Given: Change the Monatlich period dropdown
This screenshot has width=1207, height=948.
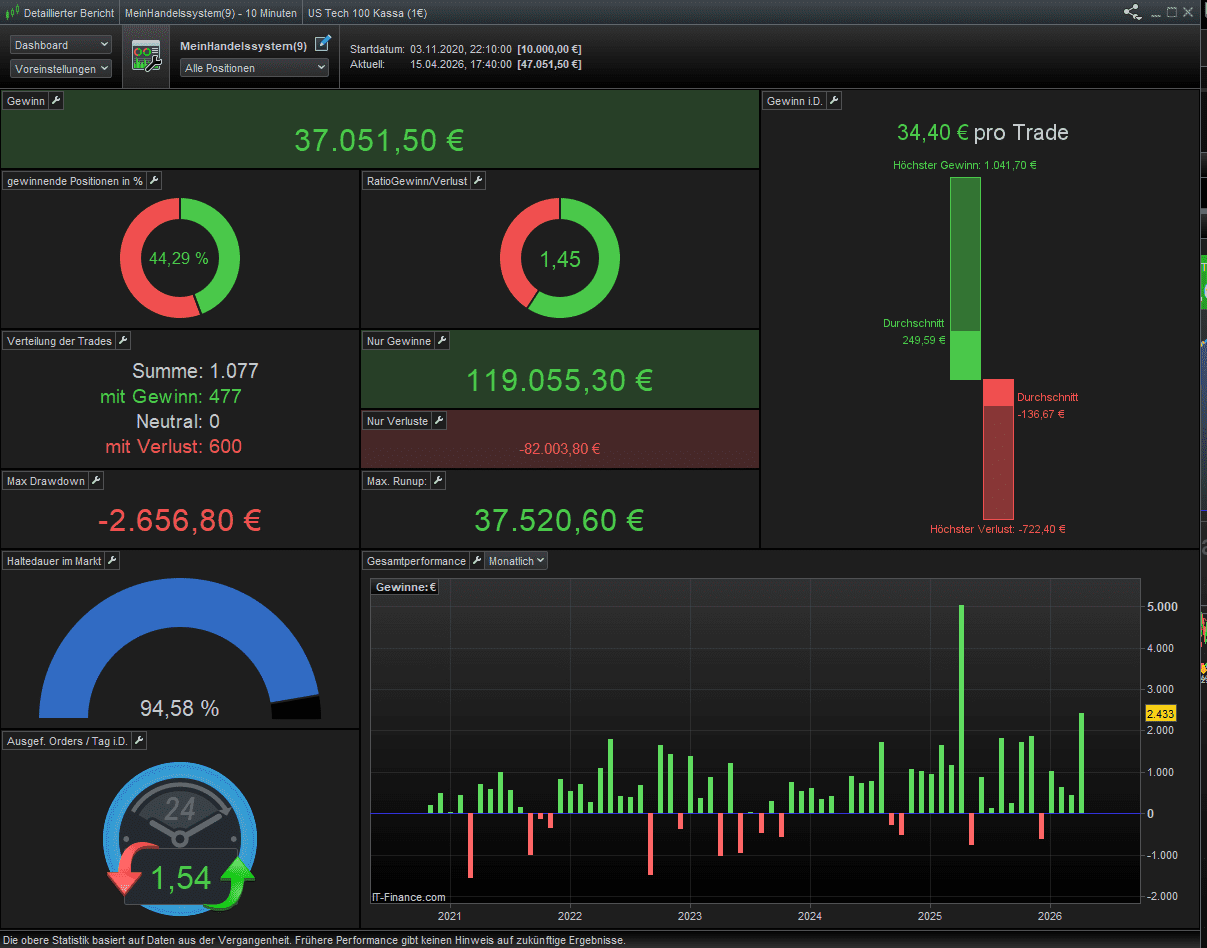Looking at the screenshot, I should (517, 561).
